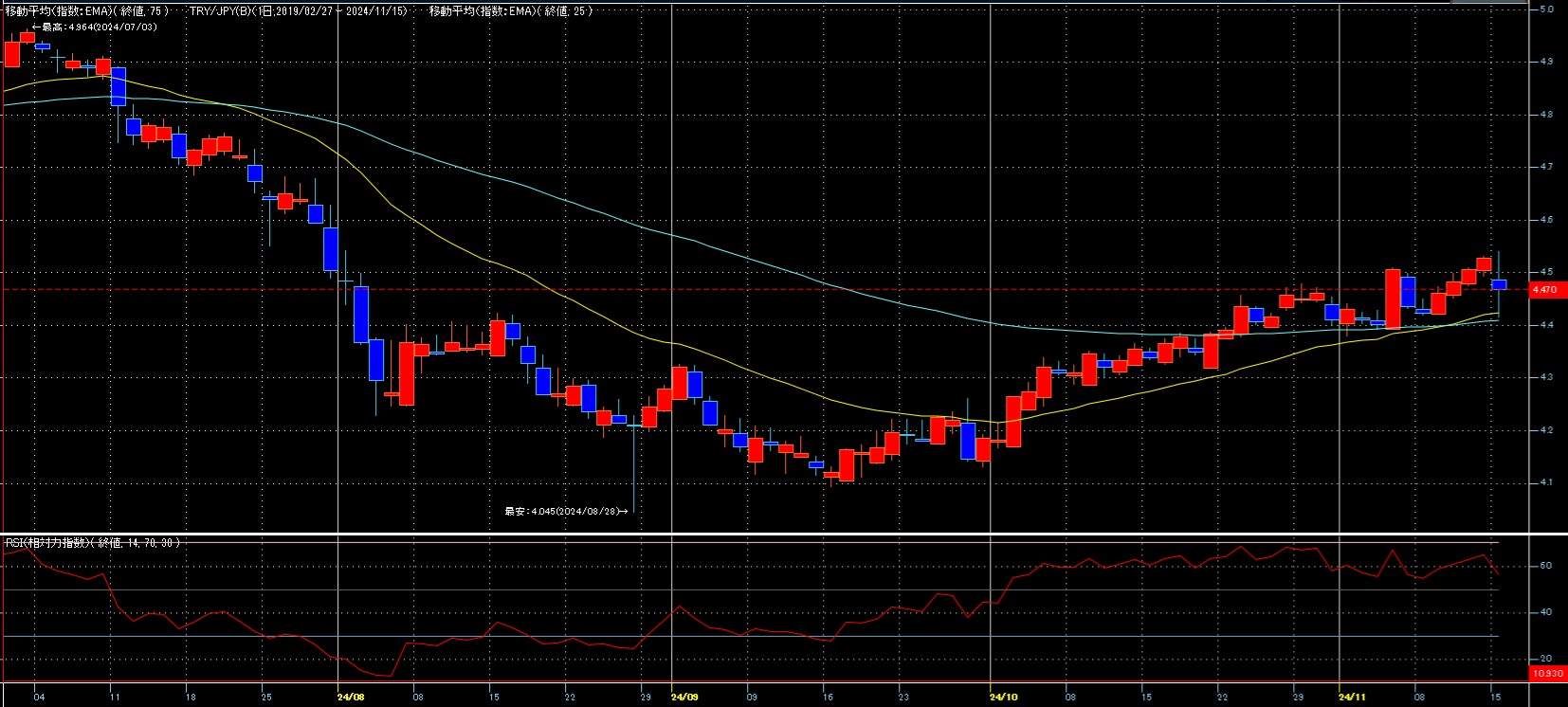Screen dimensions: 1568x707
Task: Click the 04 date label on time axis
Action: (x=39, y=698)
